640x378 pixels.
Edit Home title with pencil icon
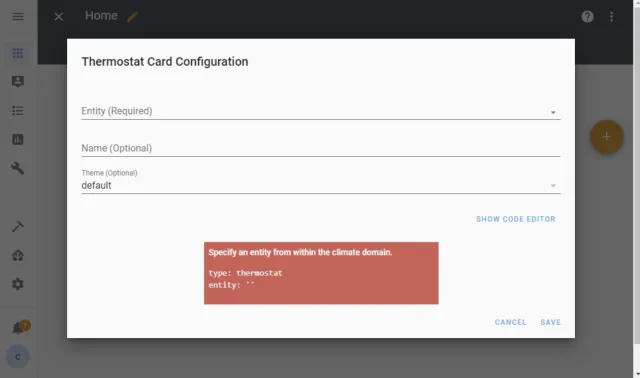[132, 17]
